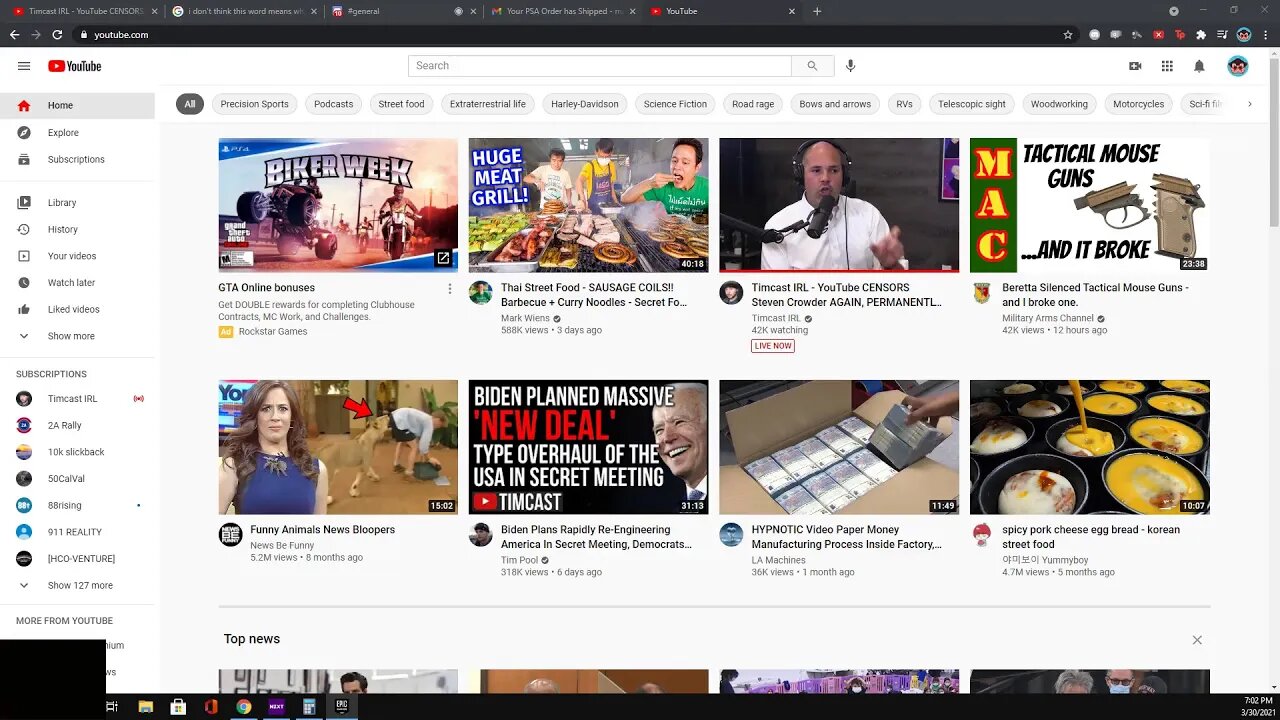The width and height of the screenshot is (1280, 720).
Task: Expand subscriptions with Show 127 more
Action: pos(78,585)
